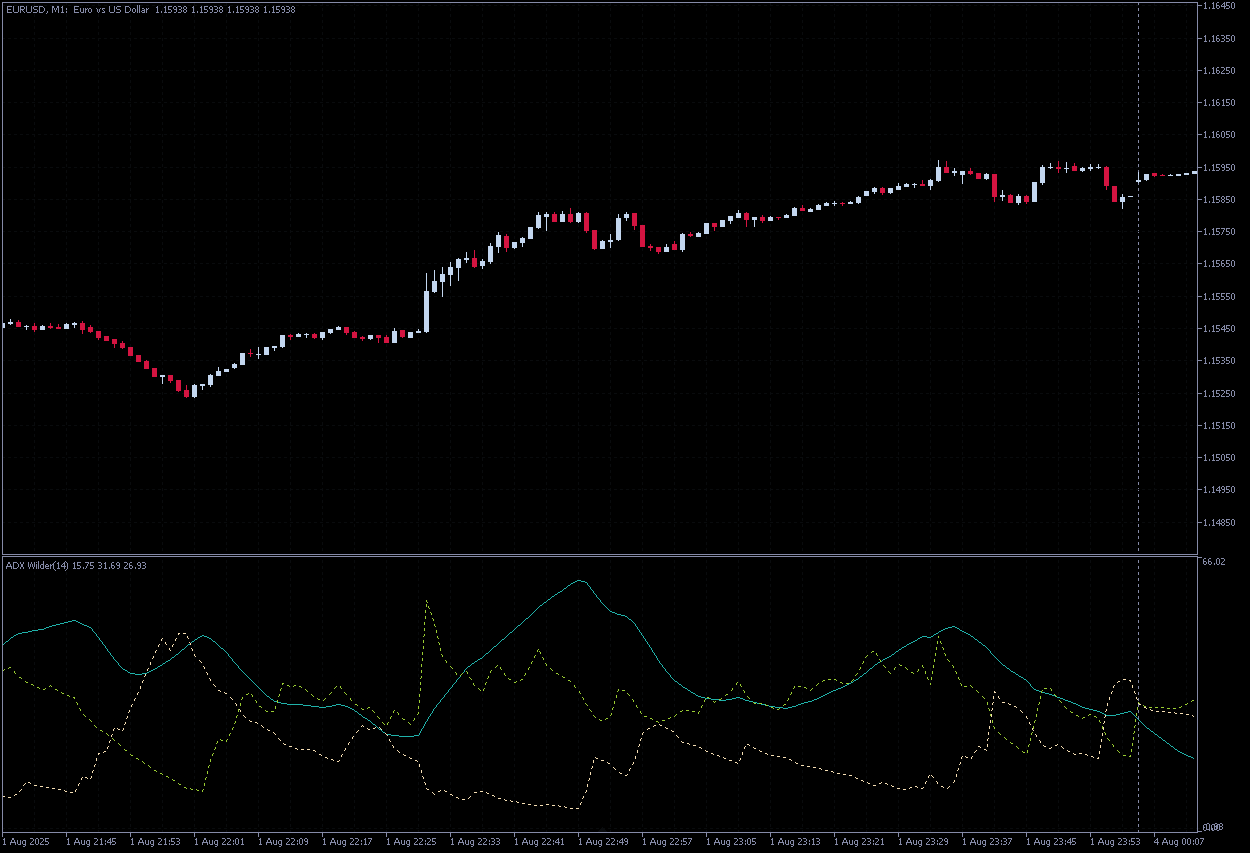
Task: Click the 1 Aug 22:49 time label
Action: click(x=604, y=842)
